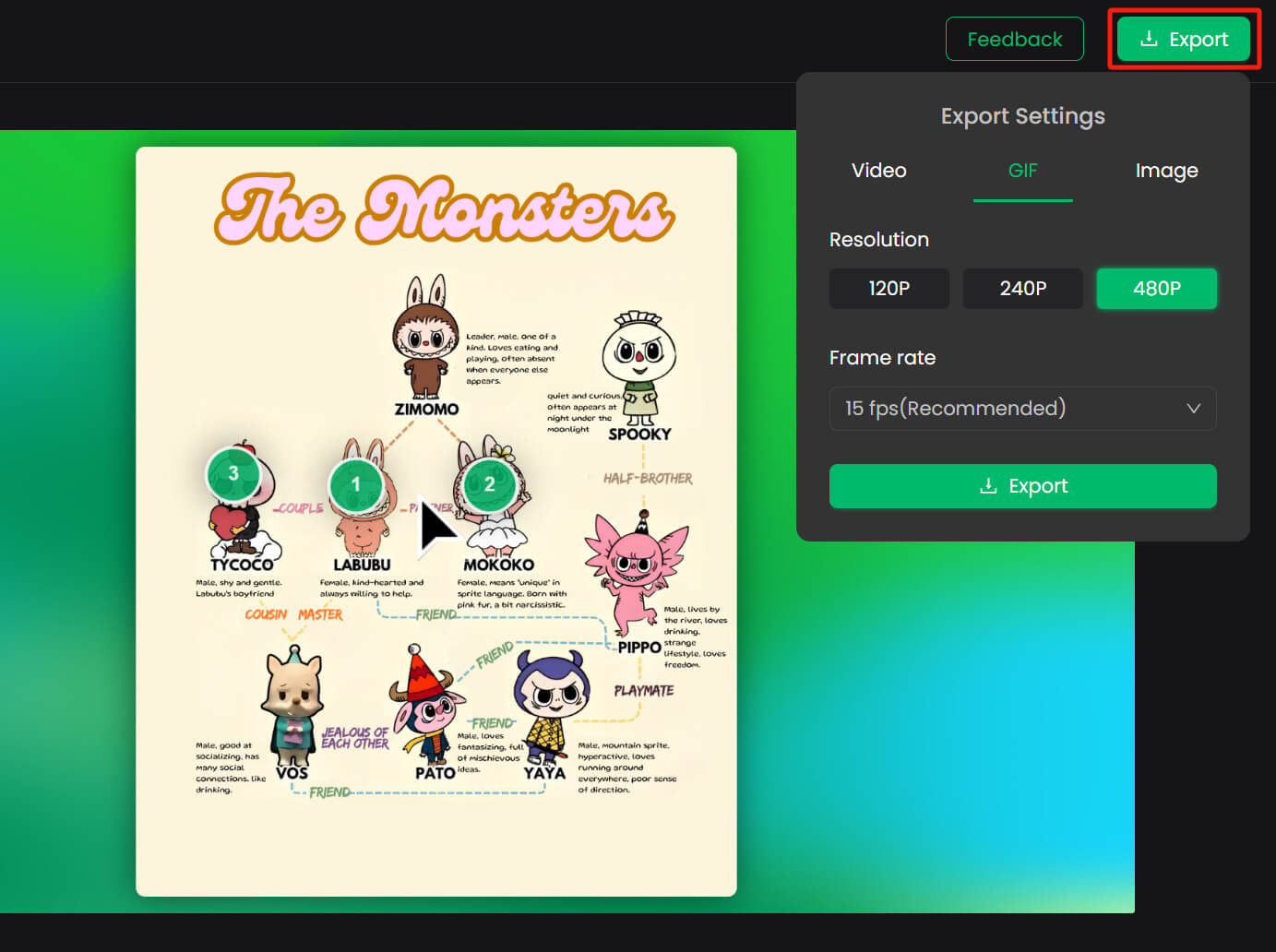Click the Spooky character image
Screen dimensions: 1276x952
pyautogui.click(x=639, y=367)
